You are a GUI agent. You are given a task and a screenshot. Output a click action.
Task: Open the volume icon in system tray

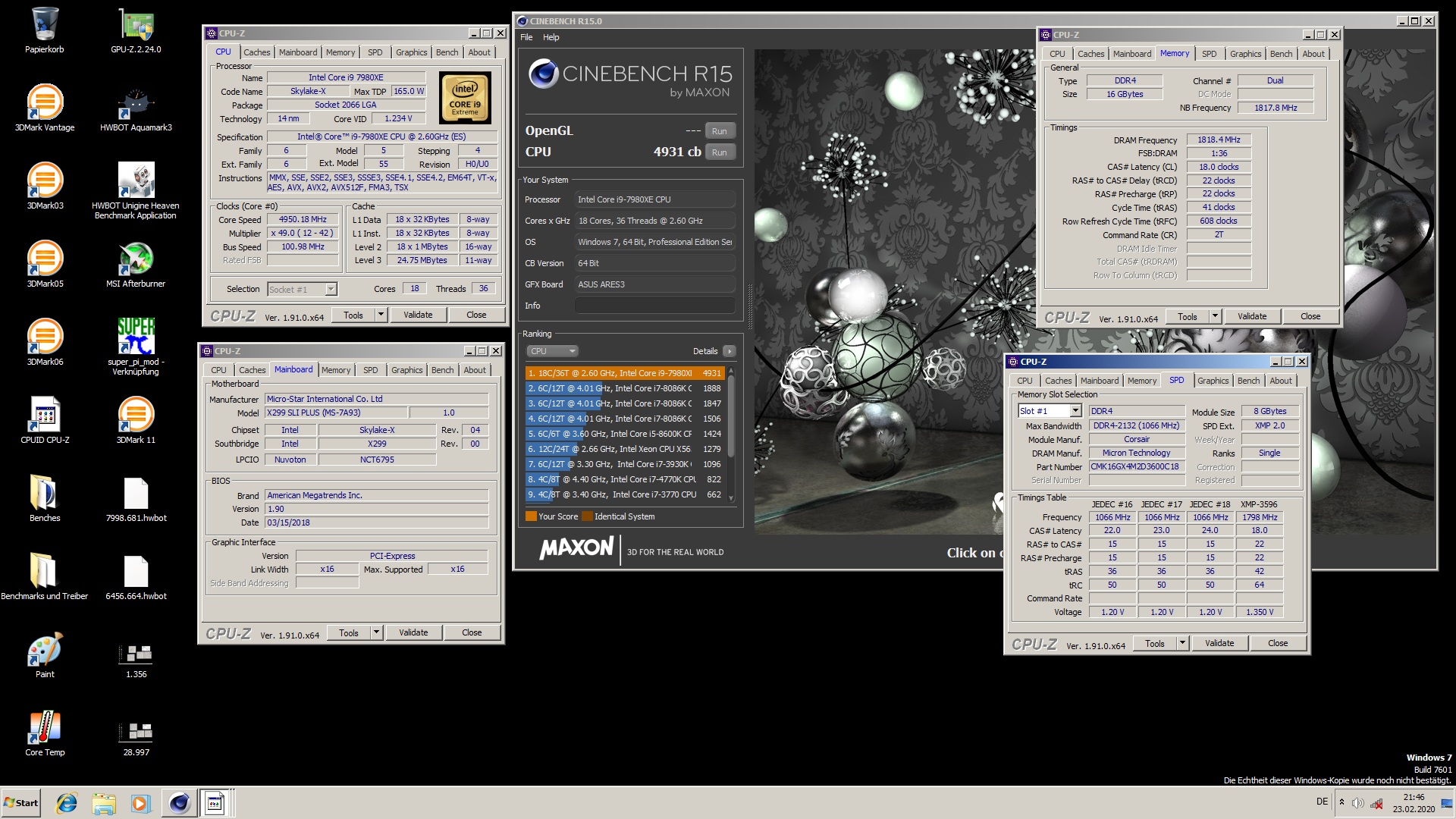[1357, 803]
